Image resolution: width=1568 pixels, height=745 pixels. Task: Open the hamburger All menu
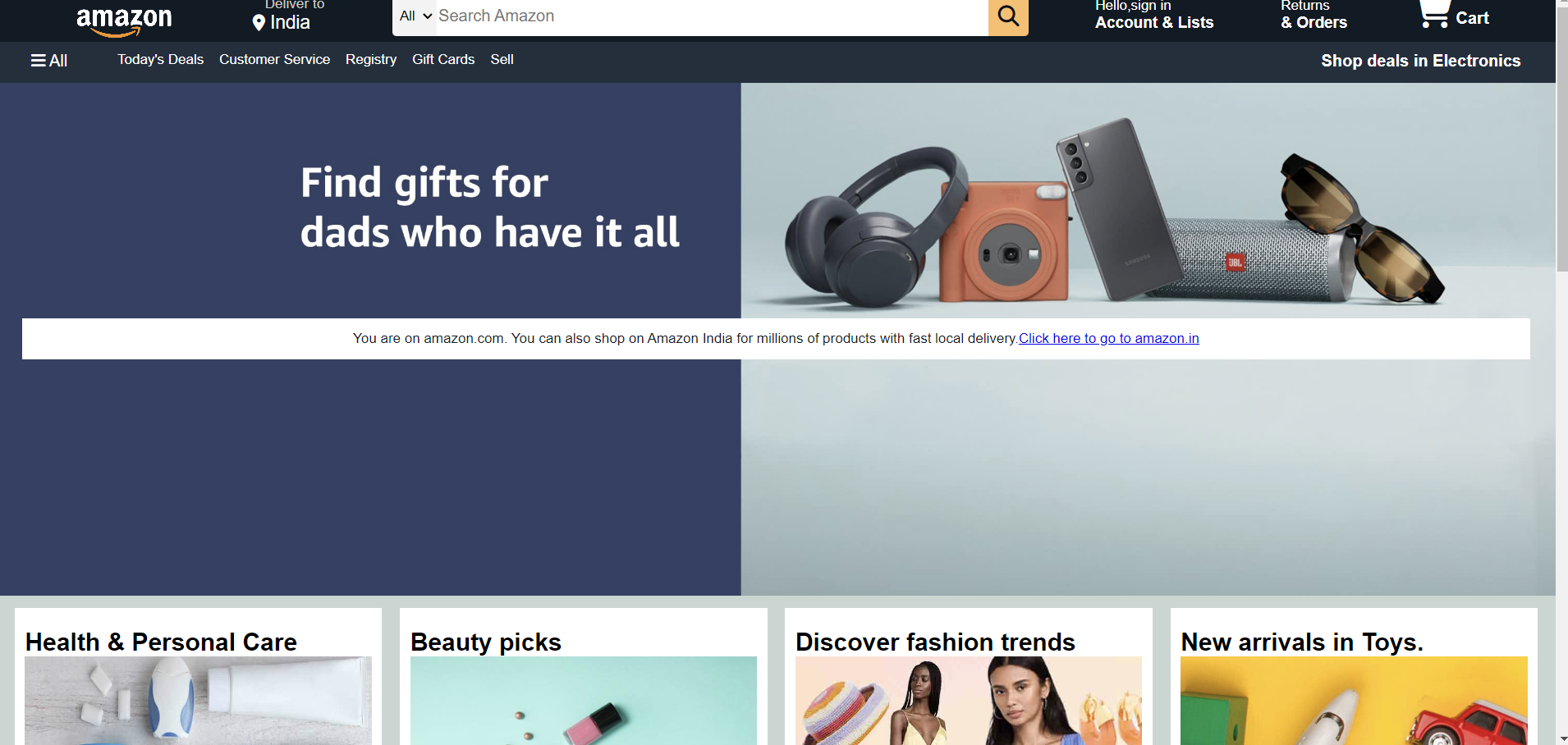tap(49, 61)
